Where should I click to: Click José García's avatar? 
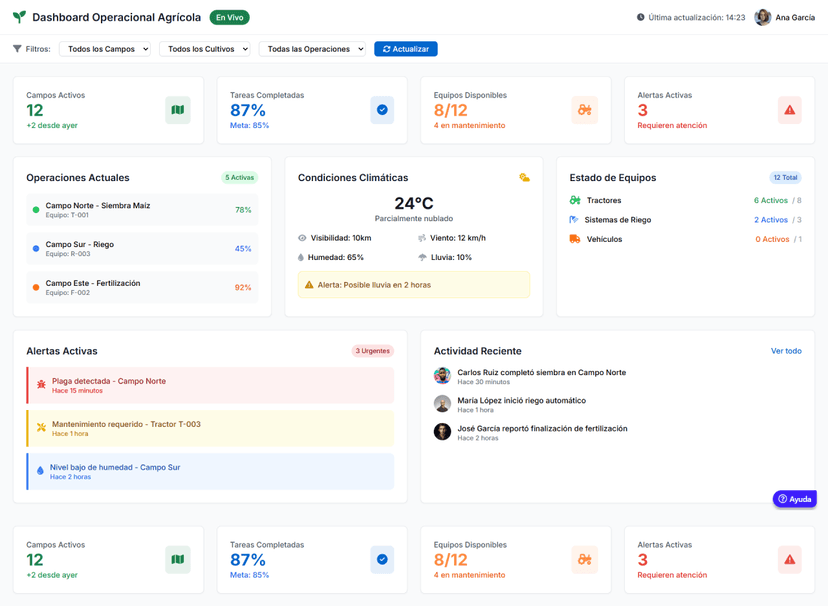point(442,432)
